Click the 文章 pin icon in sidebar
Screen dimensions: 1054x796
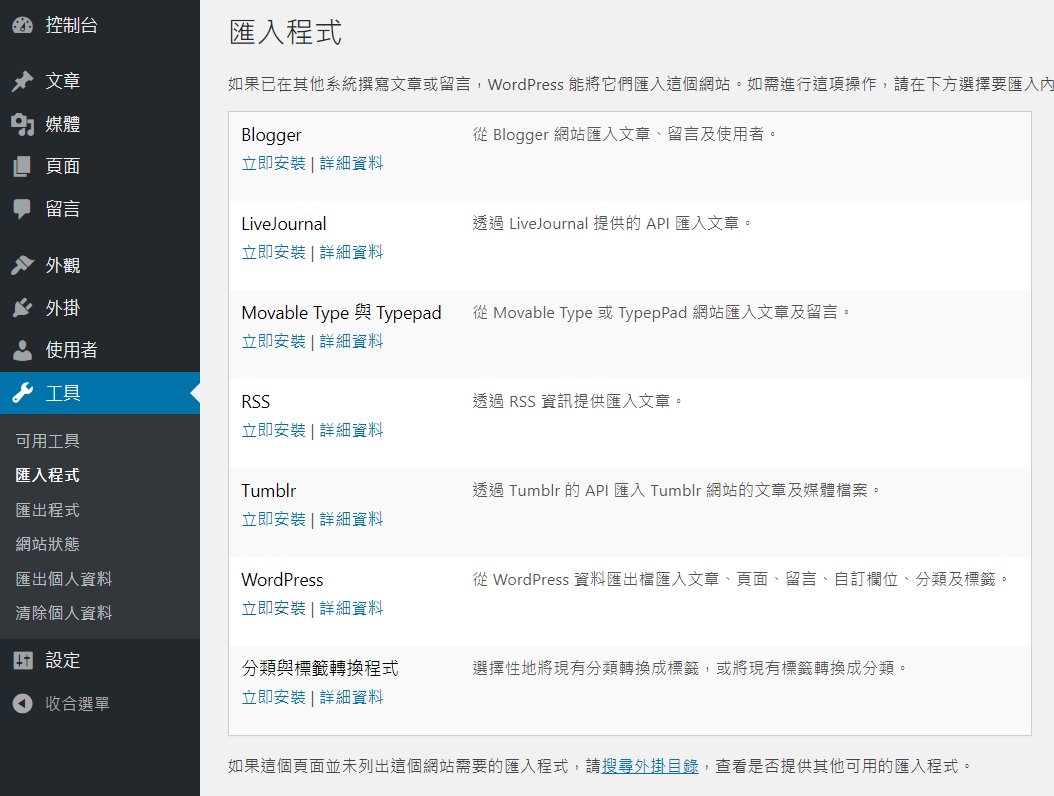tap(22, 80)
